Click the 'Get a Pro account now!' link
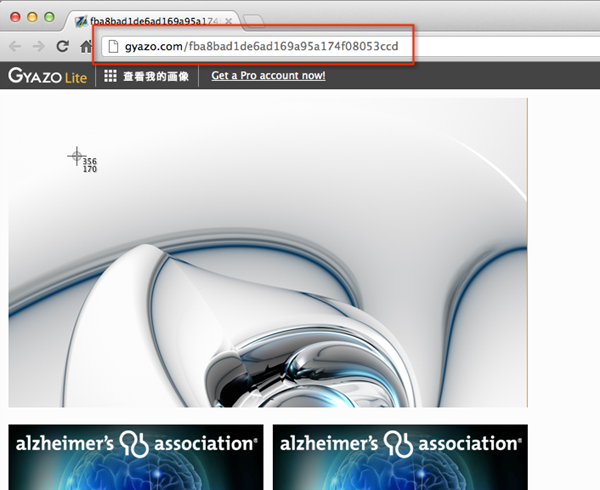Image resolution: width=600 pixels, height=490 pixels. (x=268, y=76)
